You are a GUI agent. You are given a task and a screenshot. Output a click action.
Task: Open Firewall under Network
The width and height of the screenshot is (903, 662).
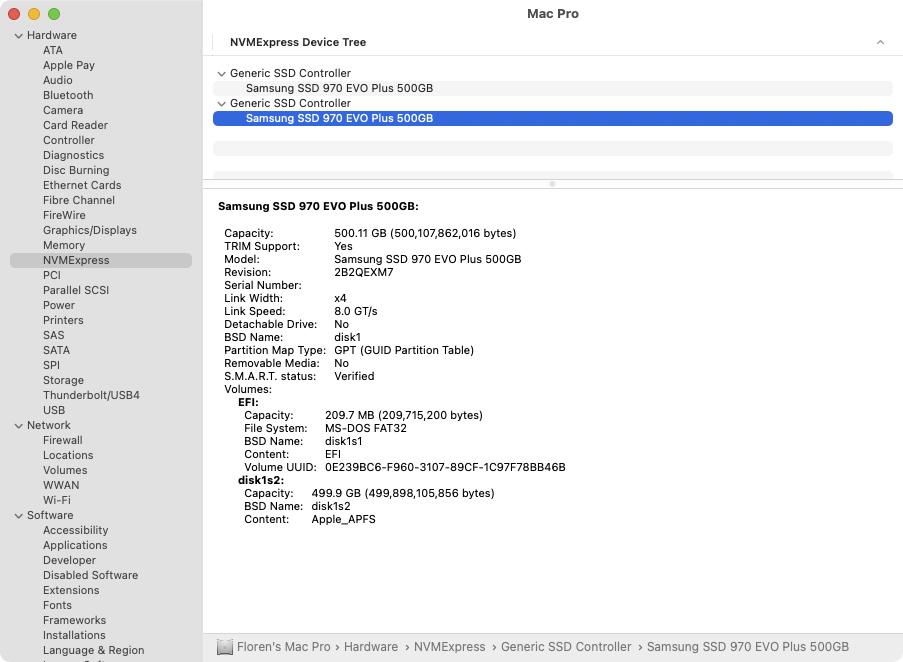pyautogui.click(x=63, y=440)
